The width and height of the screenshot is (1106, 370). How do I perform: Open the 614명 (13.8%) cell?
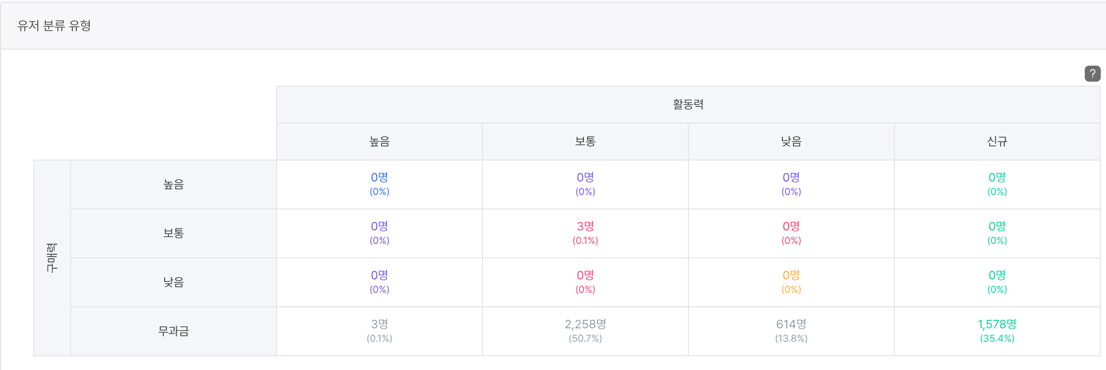791,331
